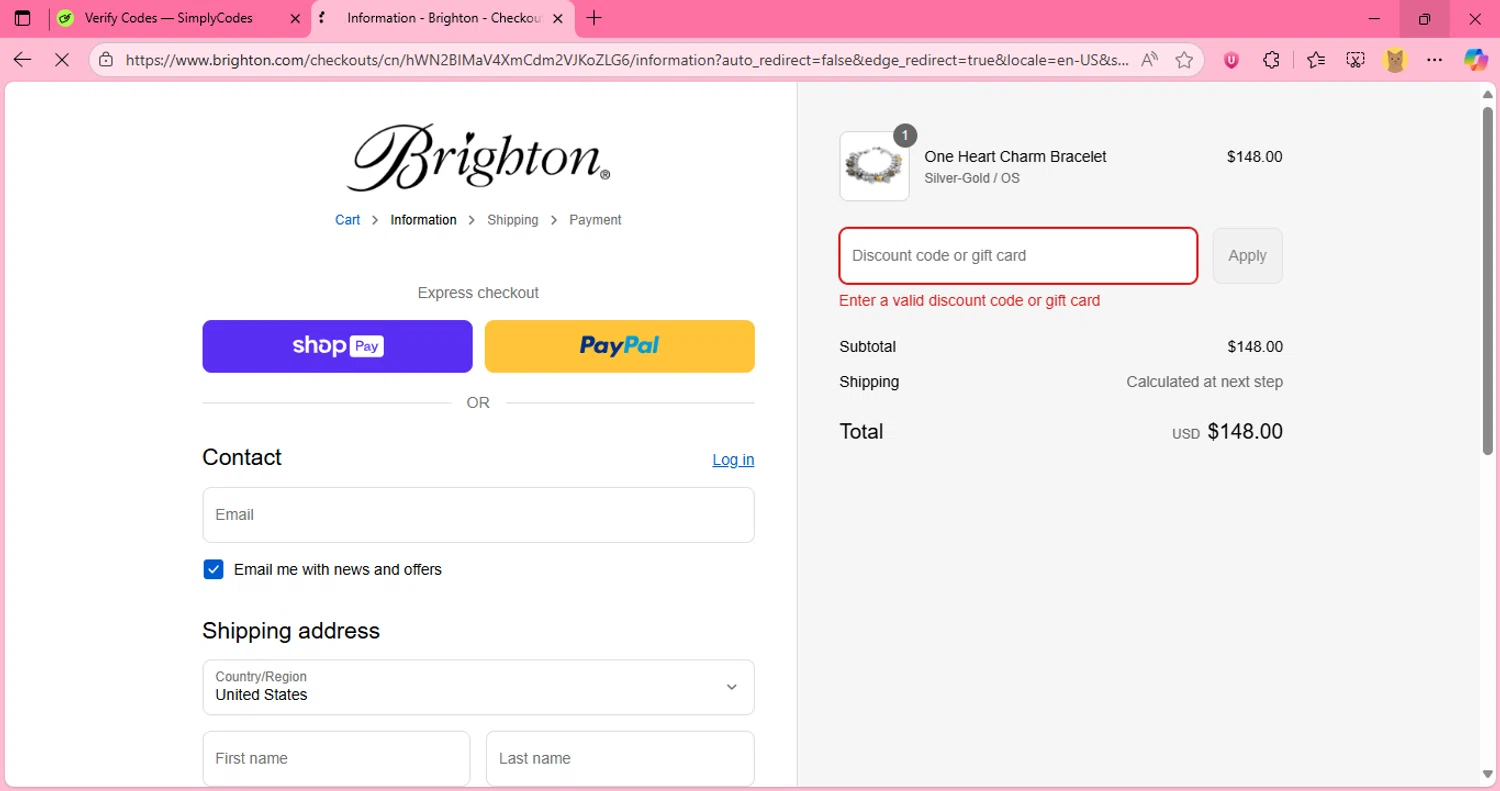Viewport: 1500px width, 791px height.
Task: Click the Express checkout heading
Action: pos(478,293)
